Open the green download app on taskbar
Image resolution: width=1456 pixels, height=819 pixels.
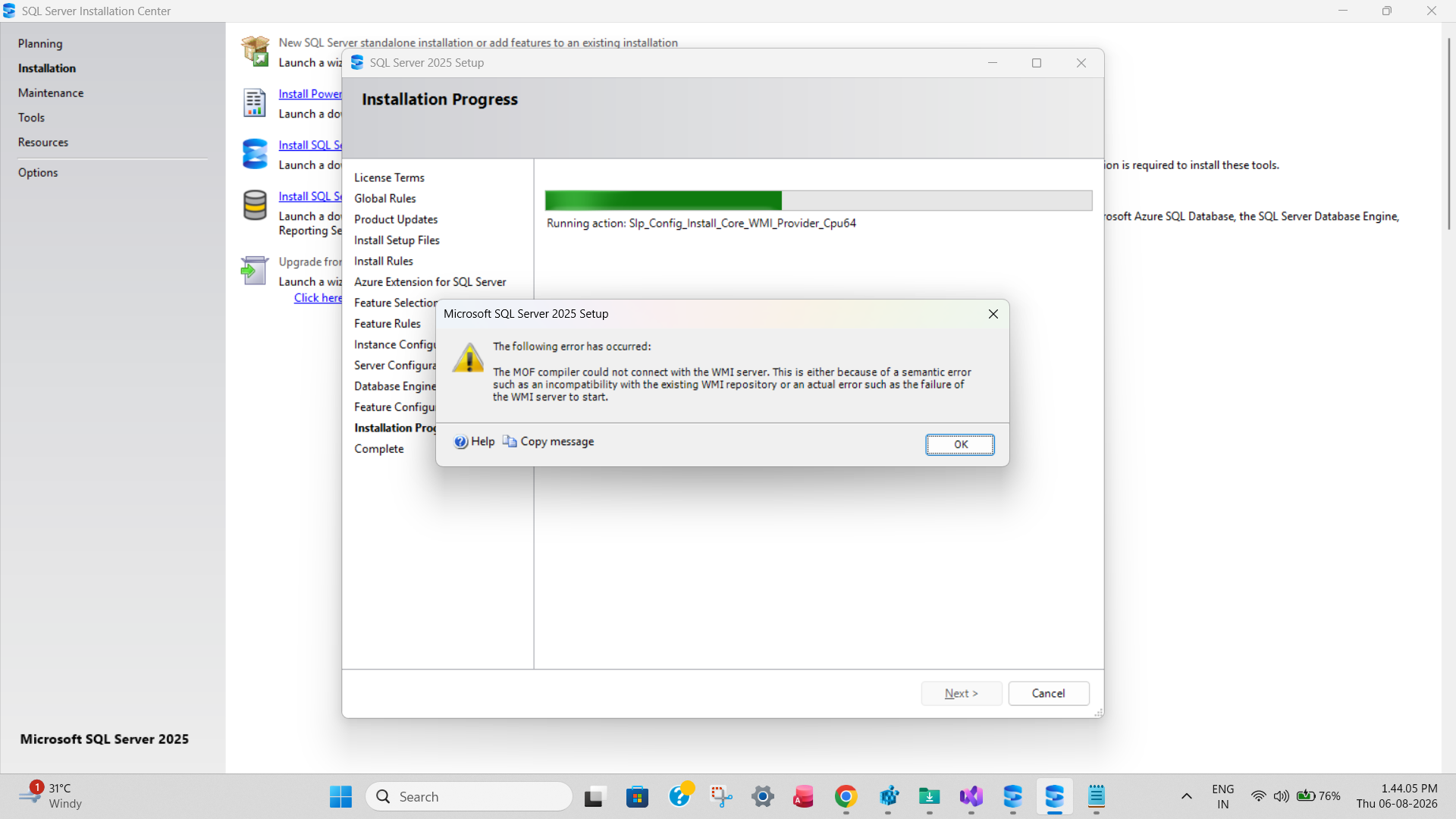coord(930,796)
